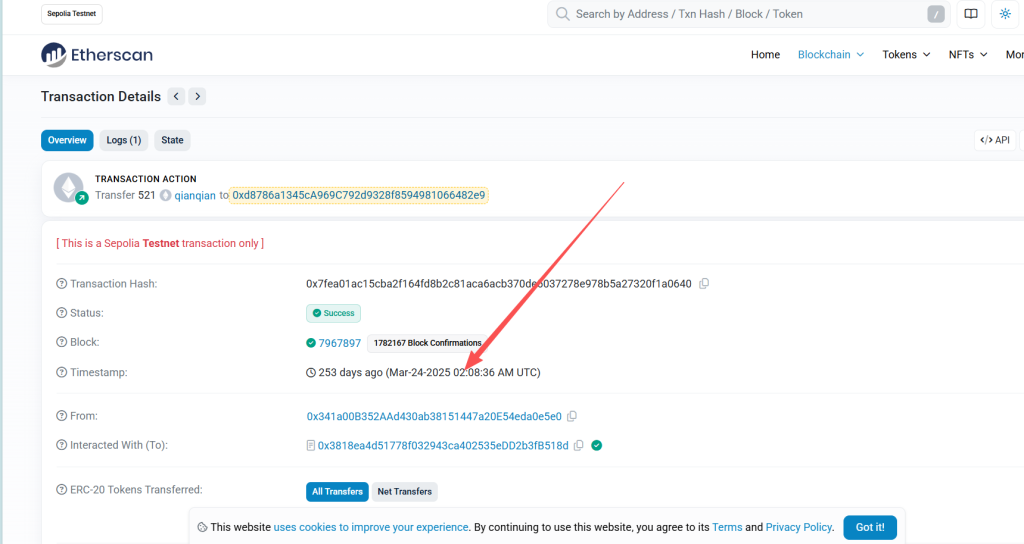Viewport: 1024px width, 544px height.
Task: Expand the NFTs menu
Action: pyautogui.click(x=968, y=55)
